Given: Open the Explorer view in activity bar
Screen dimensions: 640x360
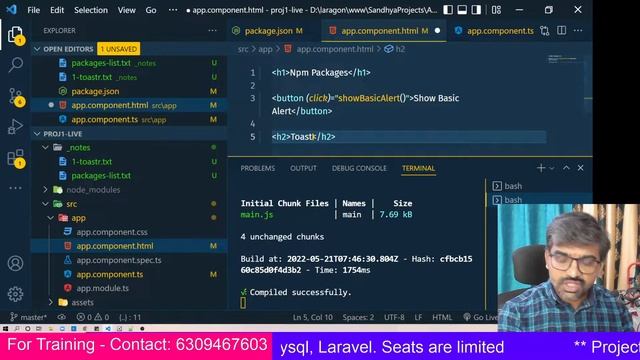Looking at the screenshot, I should click(x=16, y=35).
